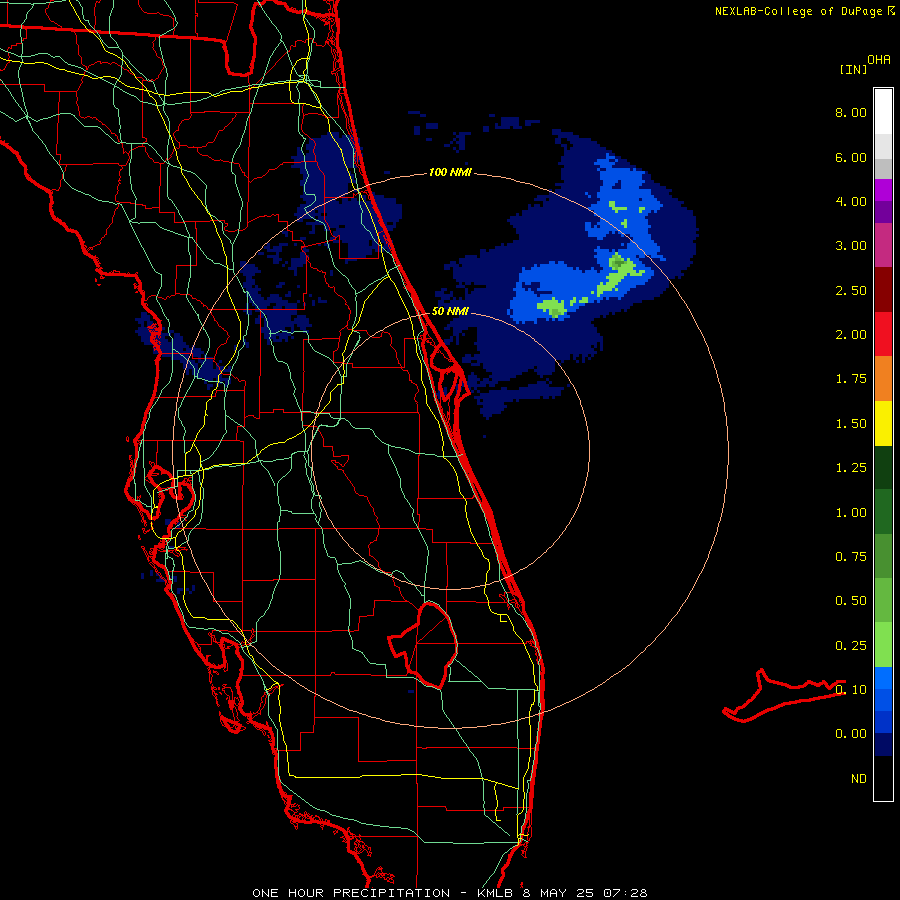900x900 pixels.
Task: Select the 6.00 legend value
Action: (851, 157)
